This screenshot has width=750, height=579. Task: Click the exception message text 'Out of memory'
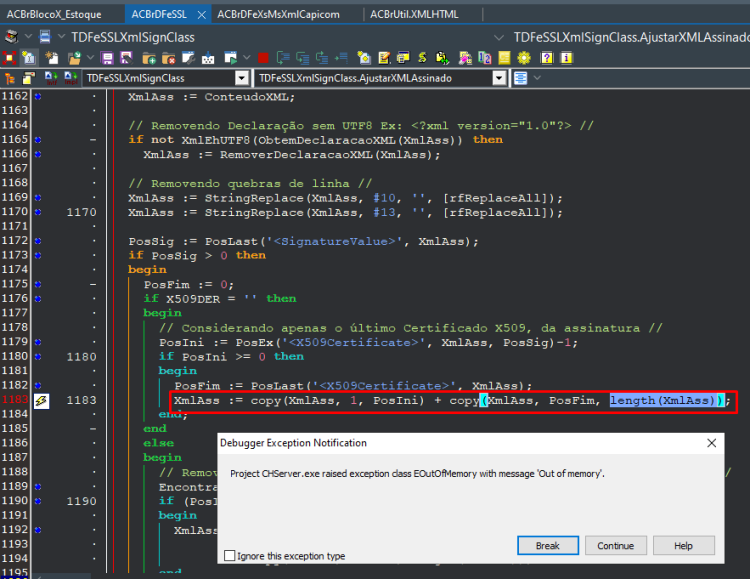(570, 474)
